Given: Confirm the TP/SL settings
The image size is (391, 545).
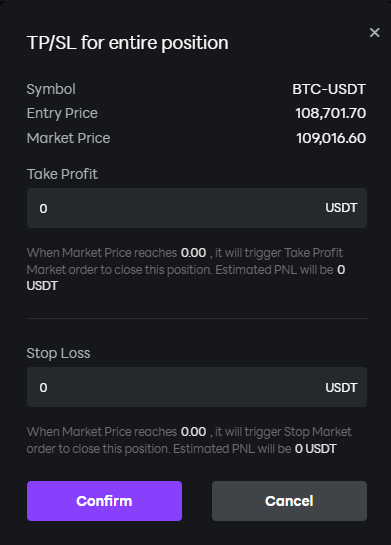Looking at the screenshot, I should click(x=104, y=501).
